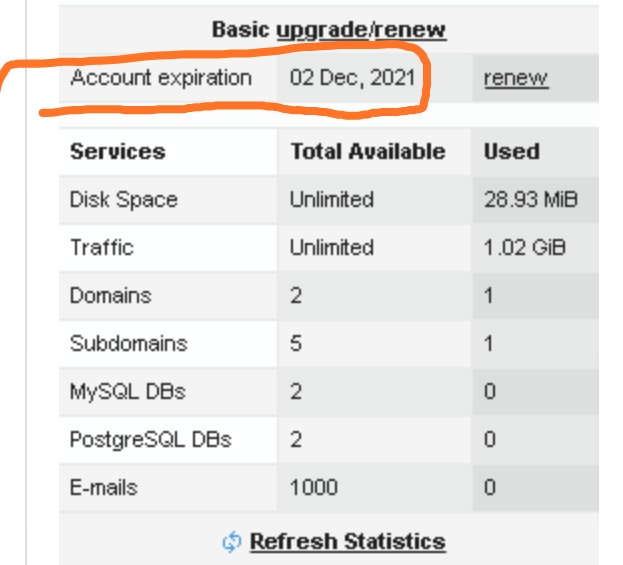
Task: Click the Total Available column header
Action: coord(367,152)
